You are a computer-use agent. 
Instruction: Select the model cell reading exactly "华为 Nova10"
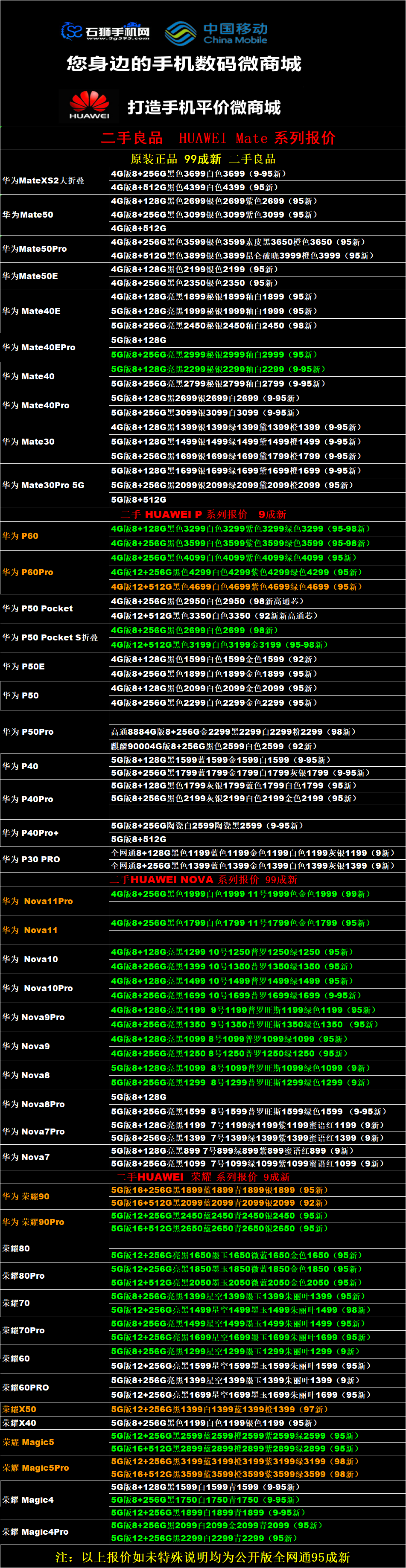[x=55, y=959]
